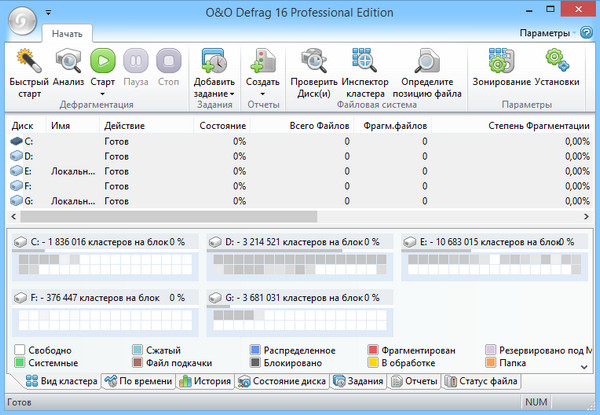This screenshot has width=600, height=415.
Task: Sort by the Фрагм.файлов column header
Action: [x=392, y=126]
